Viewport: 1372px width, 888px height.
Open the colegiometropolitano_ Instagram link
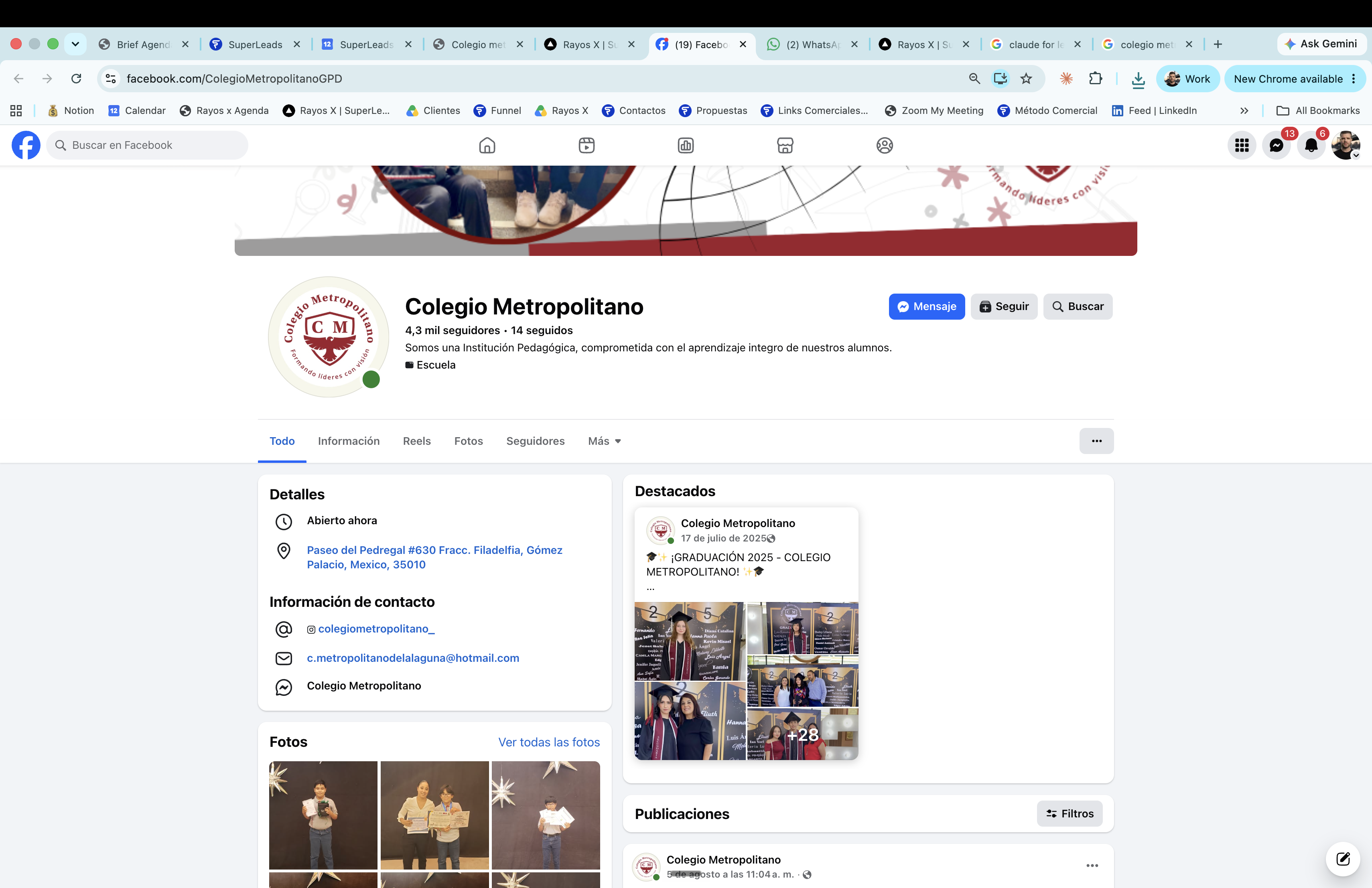376,628
